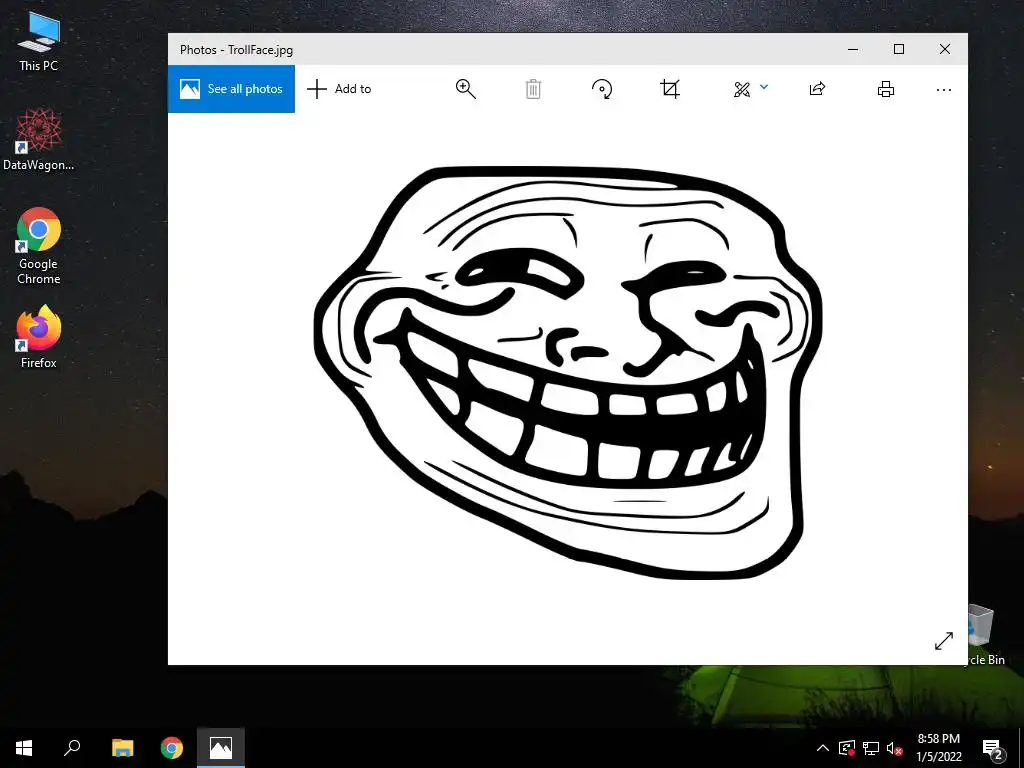This screenshot has width=1024, height=768.
Task: Open the network tray icon
Action: pos(871,748)
